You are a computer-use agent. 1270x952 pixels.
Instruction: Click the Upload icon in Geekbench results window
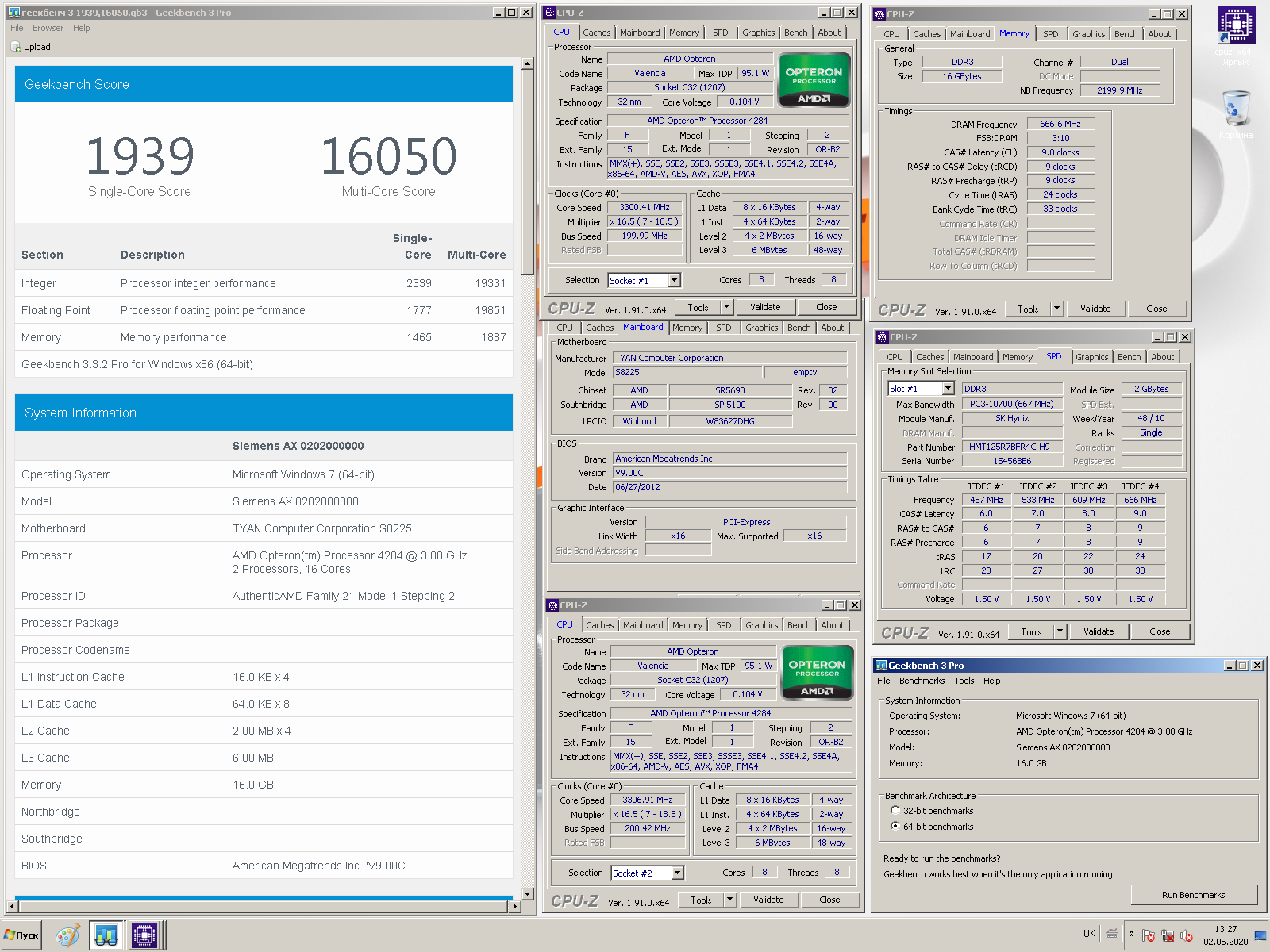16,47
